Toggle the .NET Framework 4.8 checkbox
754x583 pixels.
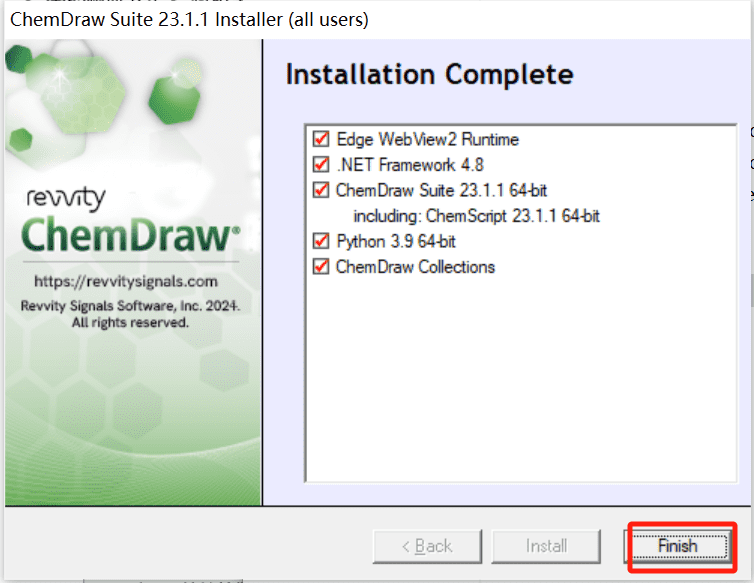point(321,165)
